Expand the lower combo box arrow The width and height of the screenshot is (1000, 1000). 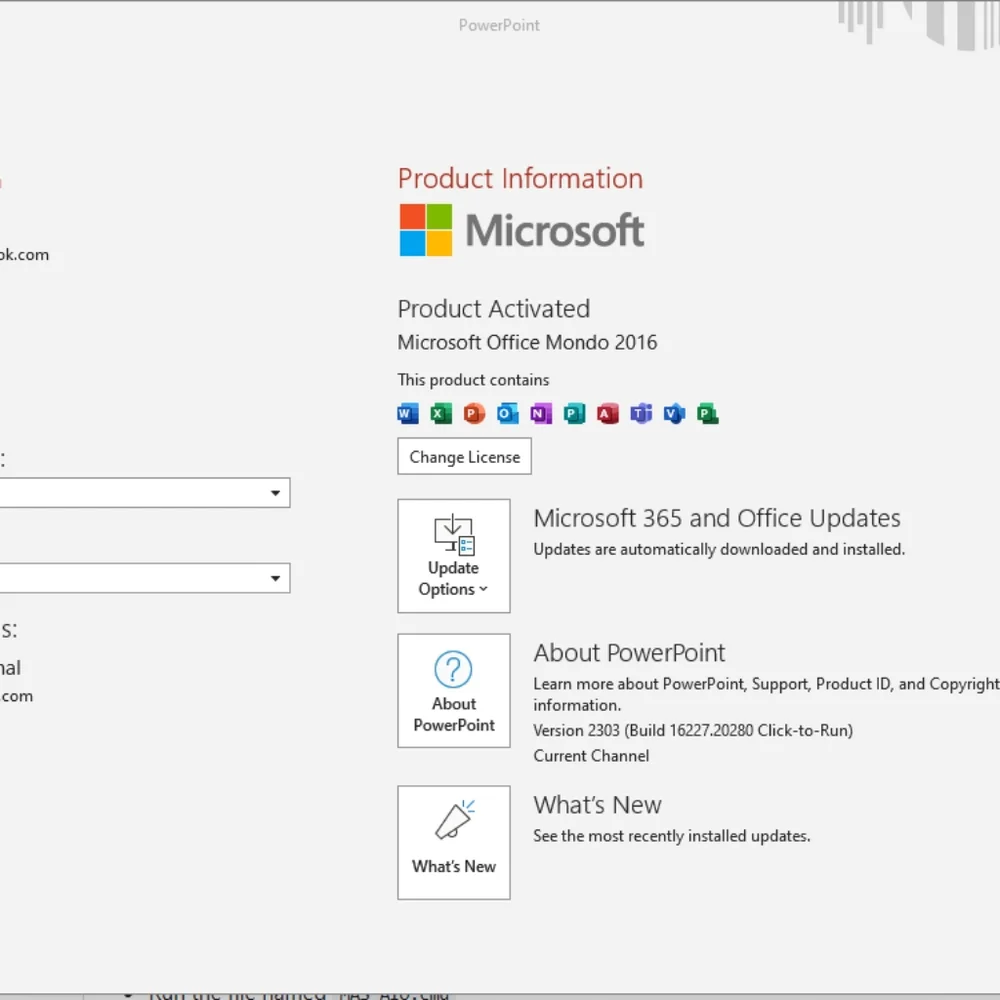pyautogui.click(x=275, y=578)
